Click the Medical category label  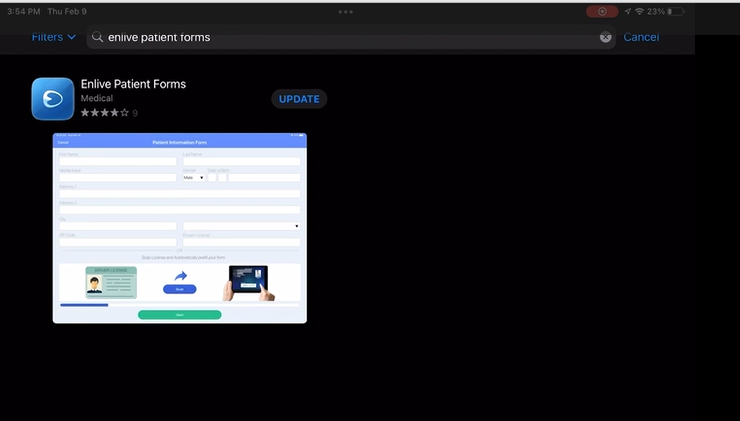click(97, 98)
